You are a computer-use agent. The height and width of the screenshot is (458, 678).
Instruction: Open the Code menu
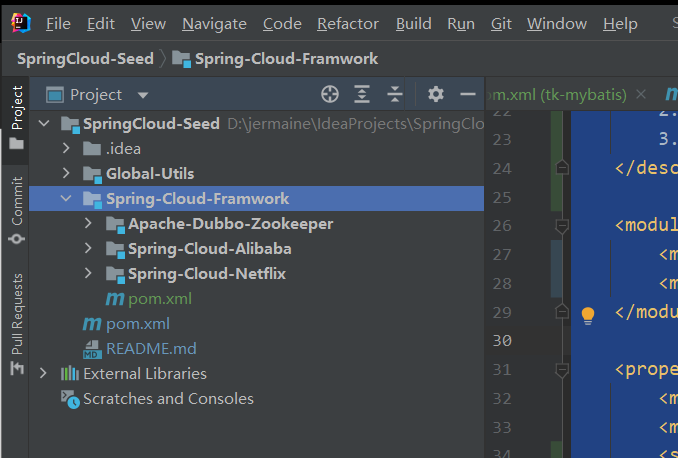282,24
